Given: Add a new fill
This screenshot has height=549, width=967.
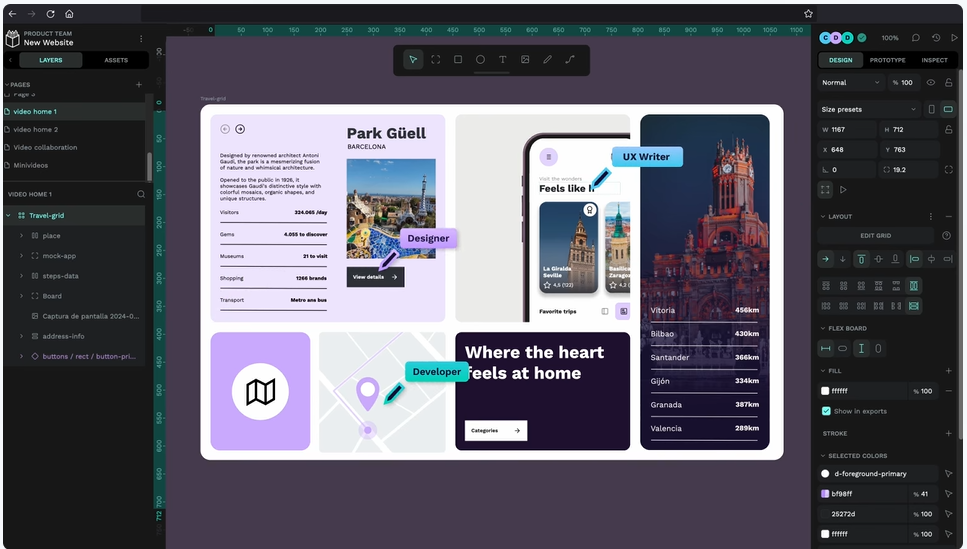Looking at the screenshot, I should click(x=948, y=371).
